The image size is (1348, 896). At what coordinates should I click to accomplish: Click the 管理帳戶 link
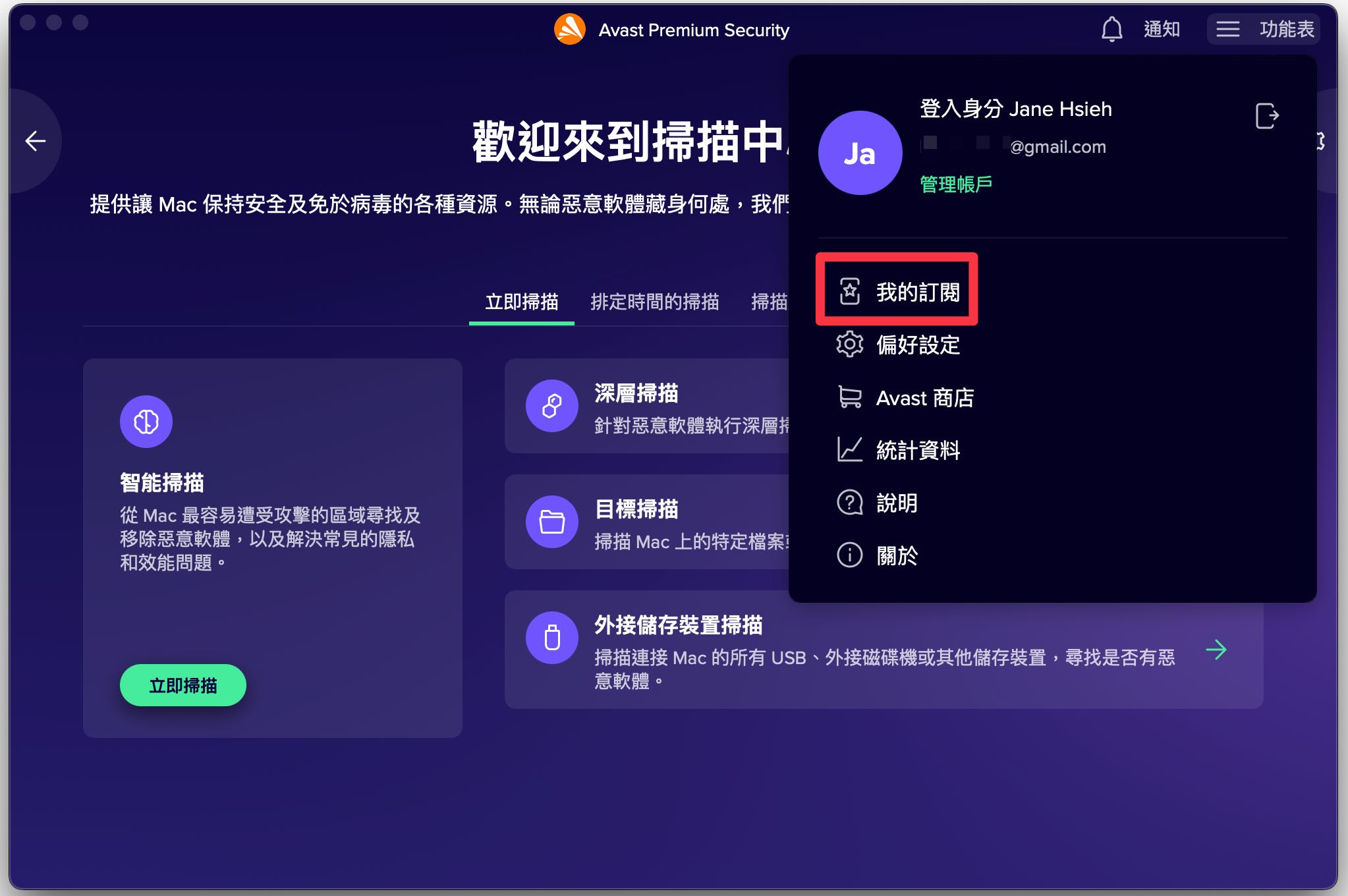(956, 184)
